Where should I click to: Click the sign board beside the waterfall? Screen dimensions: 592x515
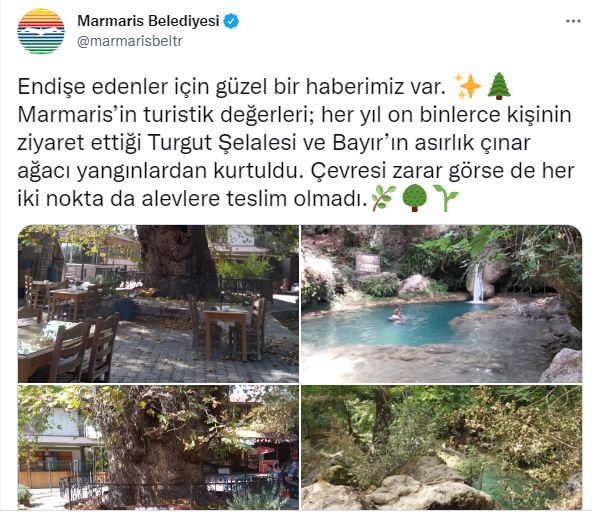pos(367,263)
